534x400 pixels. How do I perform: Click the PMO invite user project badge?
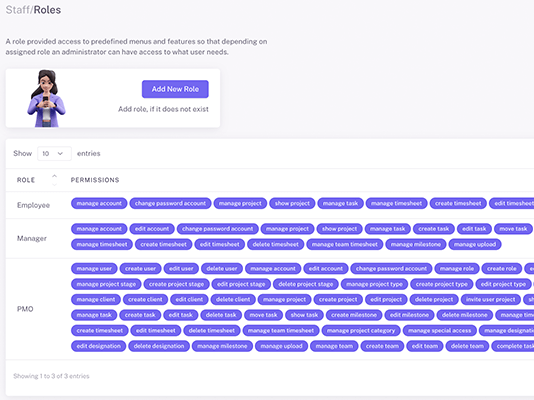pyautogui.click(x=490, y=300)
